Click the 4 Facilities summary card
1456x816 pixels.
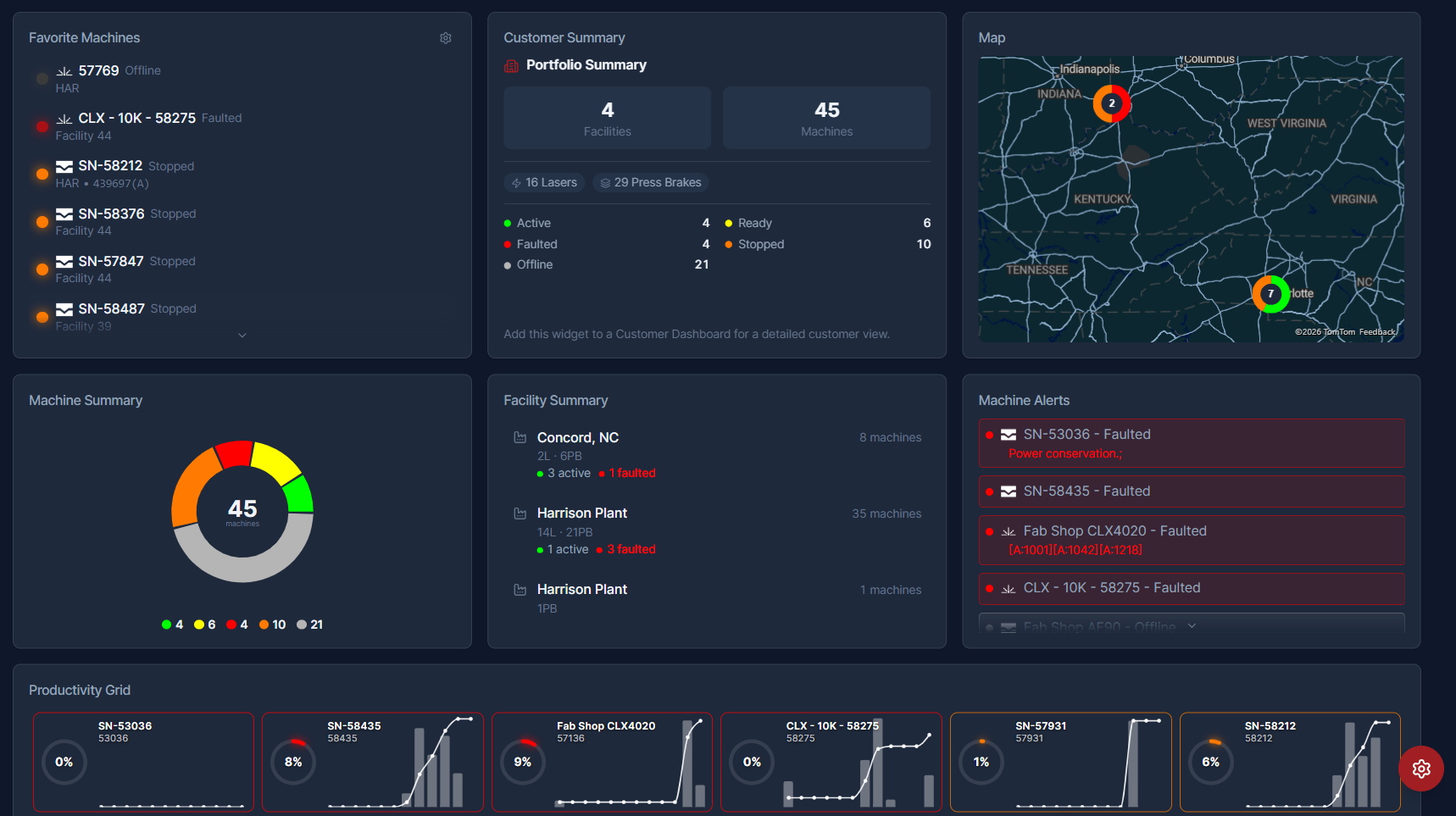click(607, 118)
